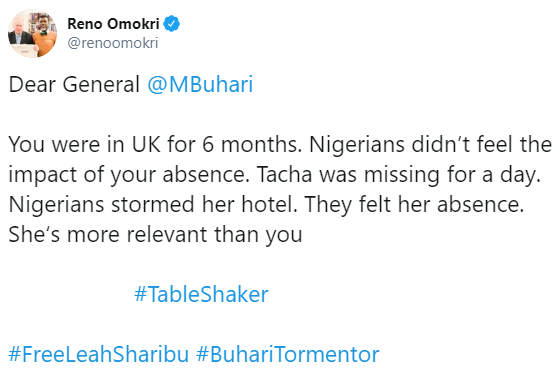Follow the #TableShaker hashtag
The image size is (560, 390).
201,294
